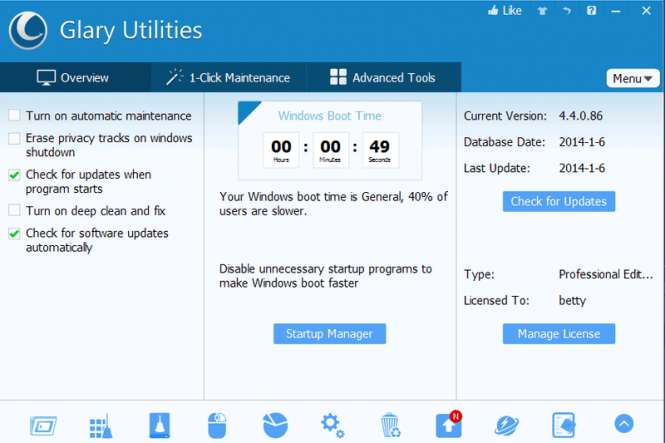Click the recycle bin Uninstall Manager icon

click(x=390, y=425)
